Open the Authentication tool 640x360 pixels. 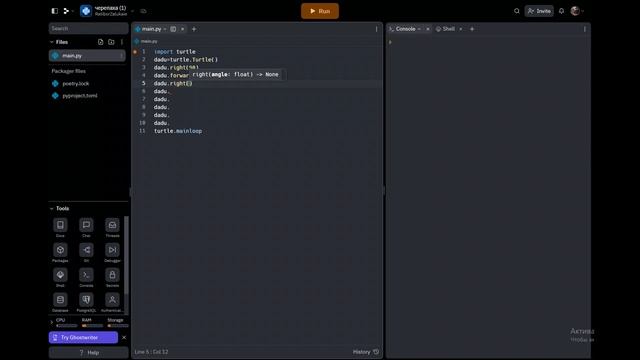(112, 302)
